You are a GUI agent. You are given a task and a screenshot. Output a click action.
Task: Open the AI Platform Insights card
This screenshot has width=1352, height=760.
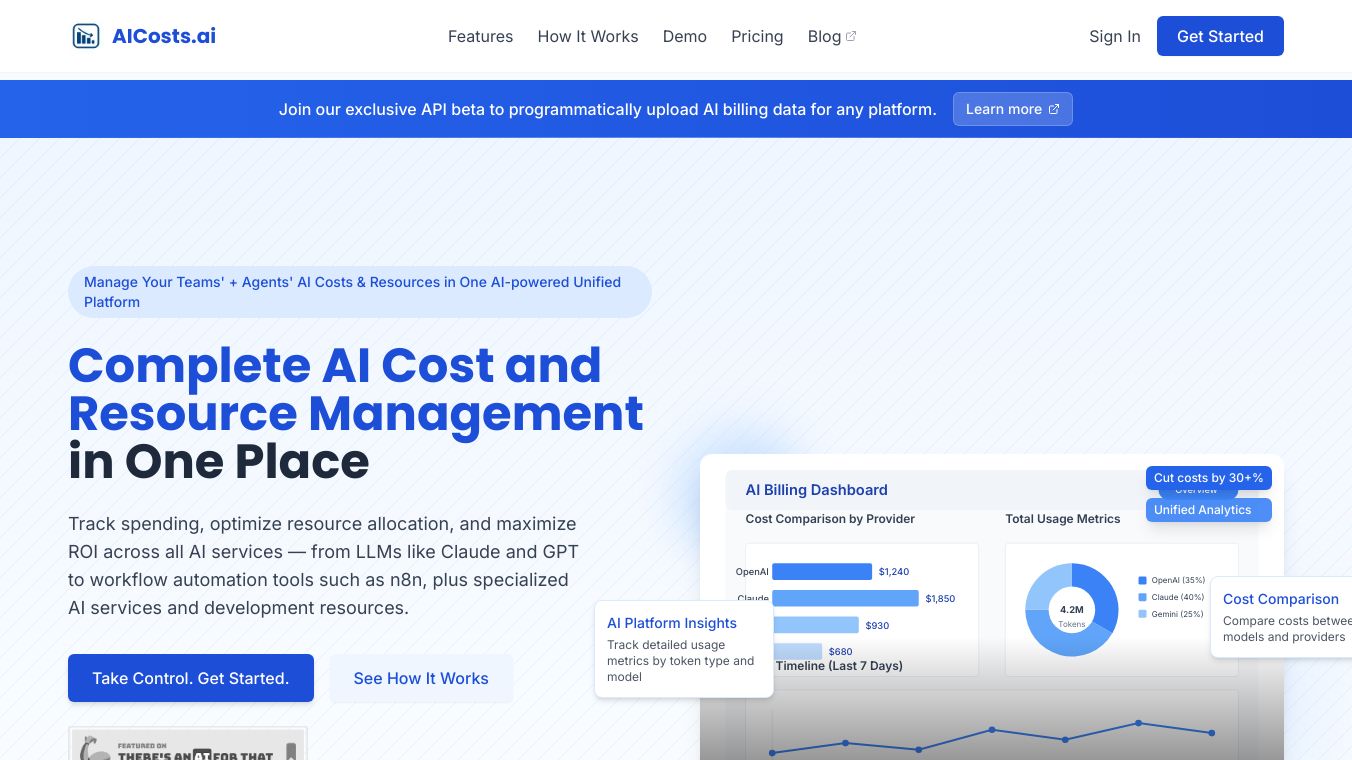tap(684, 649)
